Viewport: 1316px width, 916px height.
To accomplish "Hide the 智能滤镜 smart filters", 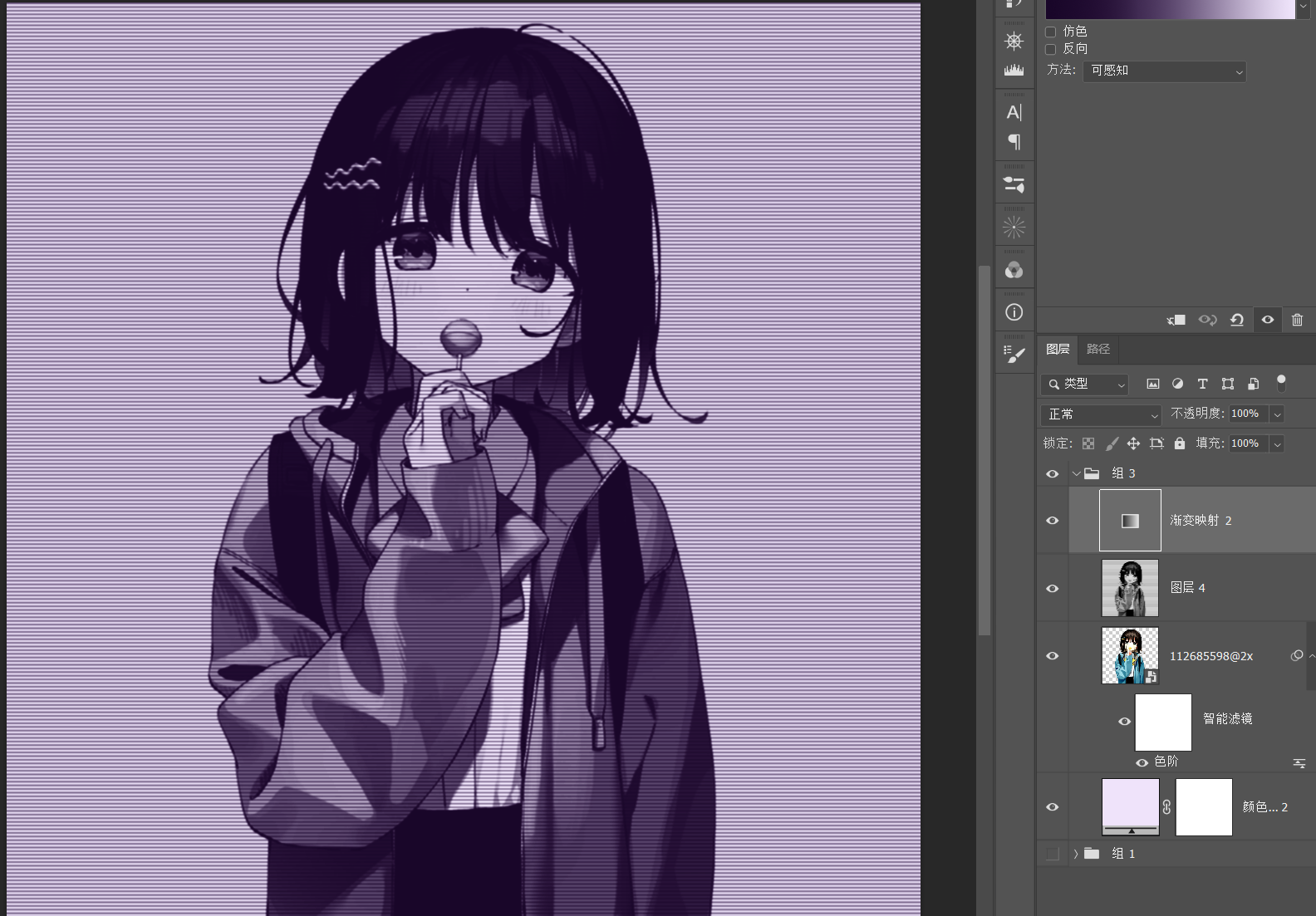I will [1125, 721].
